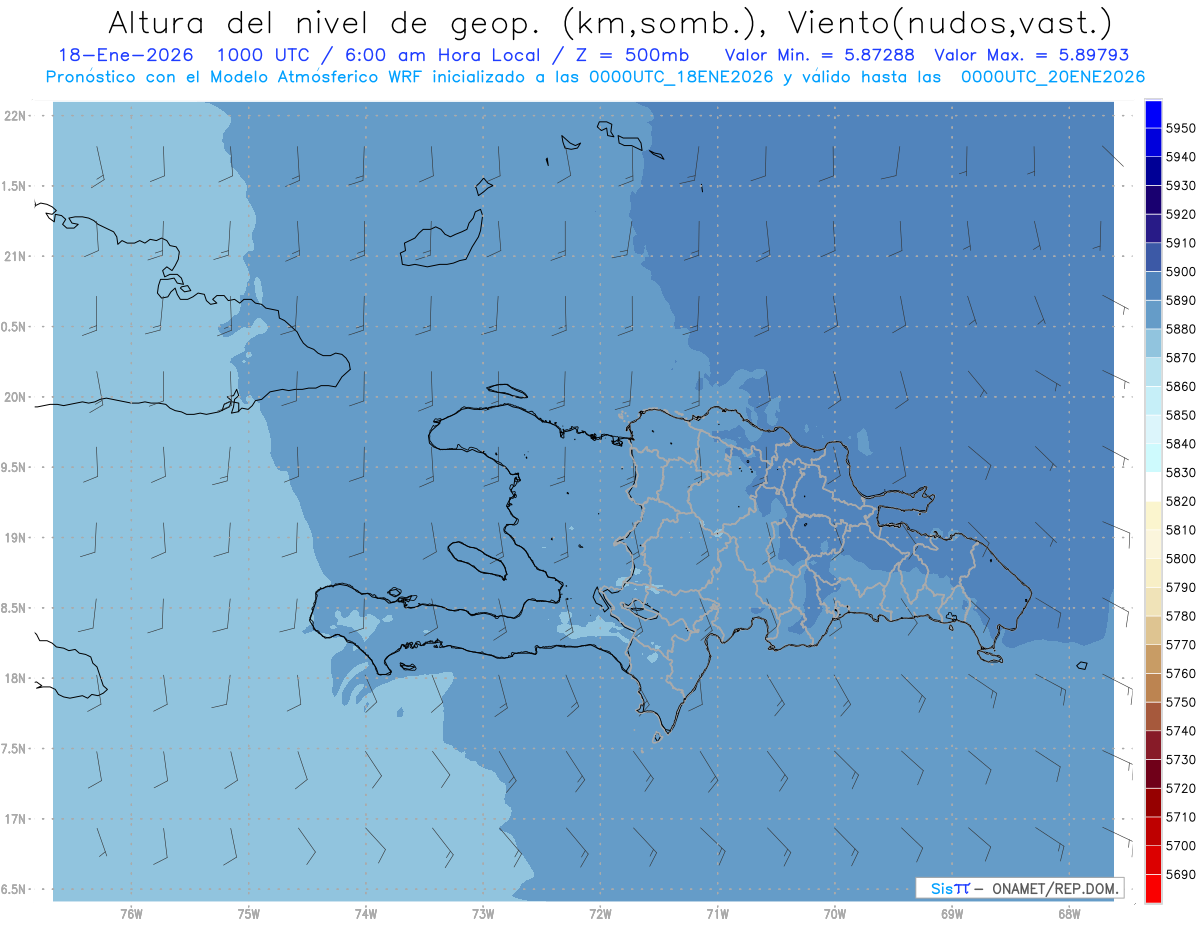Click the "9.5N" latitude label

(14, 467)
